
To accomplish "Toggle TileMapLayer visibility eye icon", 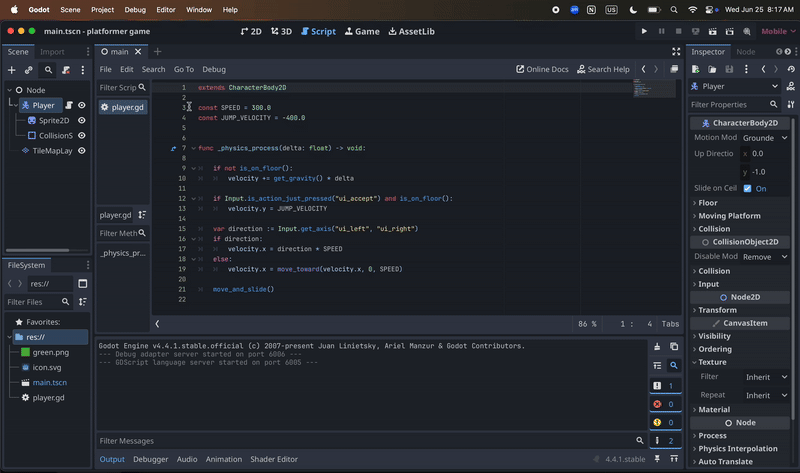I will pos(82,151).
